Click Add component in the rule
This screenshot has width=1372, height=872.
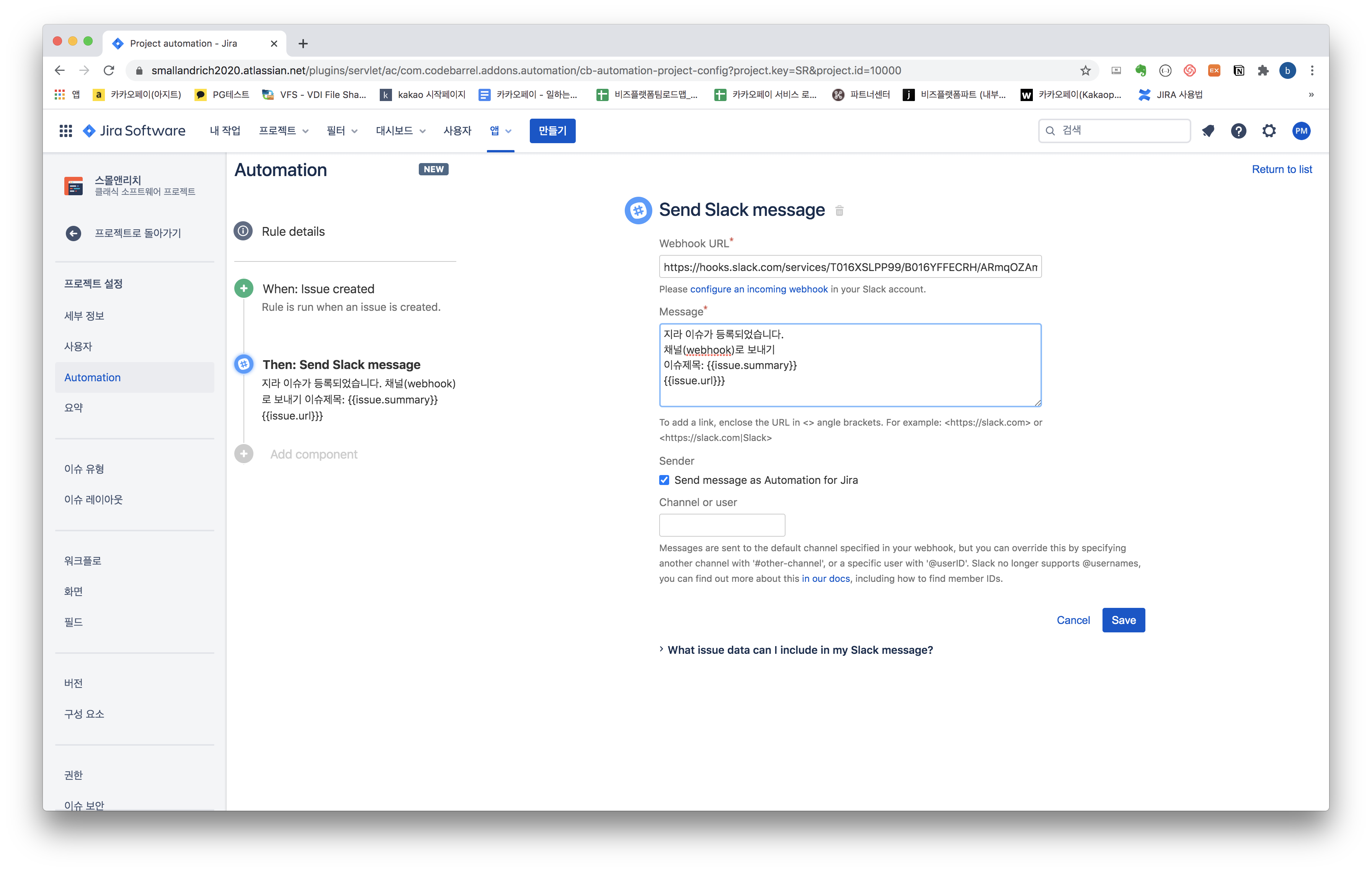[314, 454]
